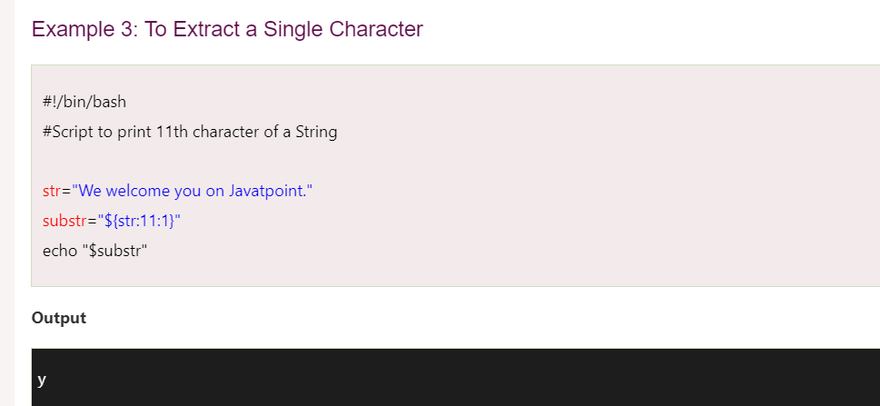Click the "#Script to print 11th character" comment
This screenshot has height=406, width=880.
coord(190,132)
